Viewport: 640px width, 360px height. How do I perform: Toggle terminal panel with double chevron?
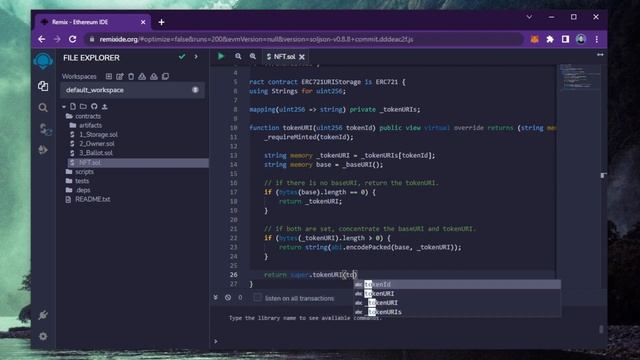[216, 298]
